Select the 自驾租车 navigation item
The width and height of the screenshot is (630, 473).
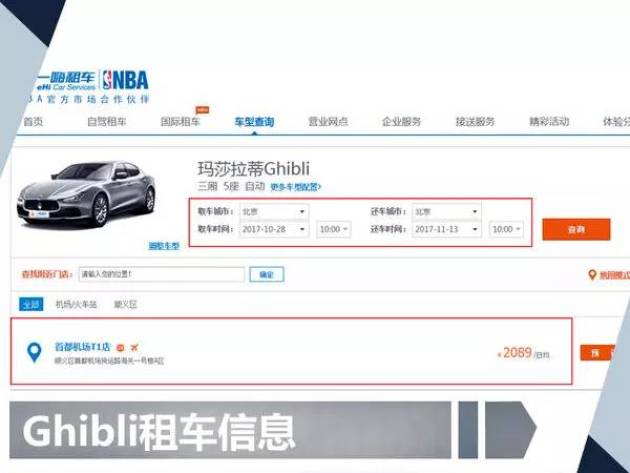coord(106,122)
